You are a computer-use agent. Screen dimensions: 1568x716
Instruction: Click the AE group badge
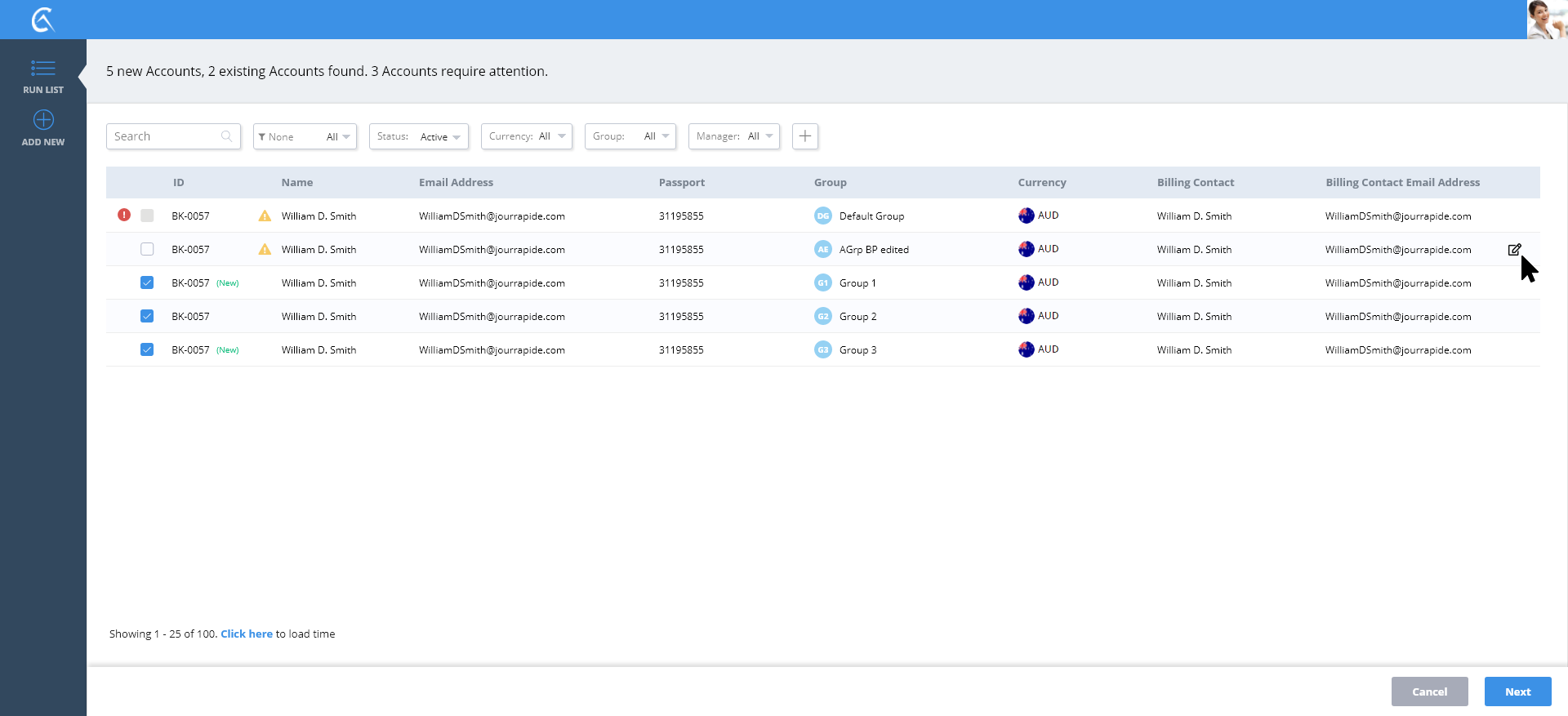(x=823, y=249)
